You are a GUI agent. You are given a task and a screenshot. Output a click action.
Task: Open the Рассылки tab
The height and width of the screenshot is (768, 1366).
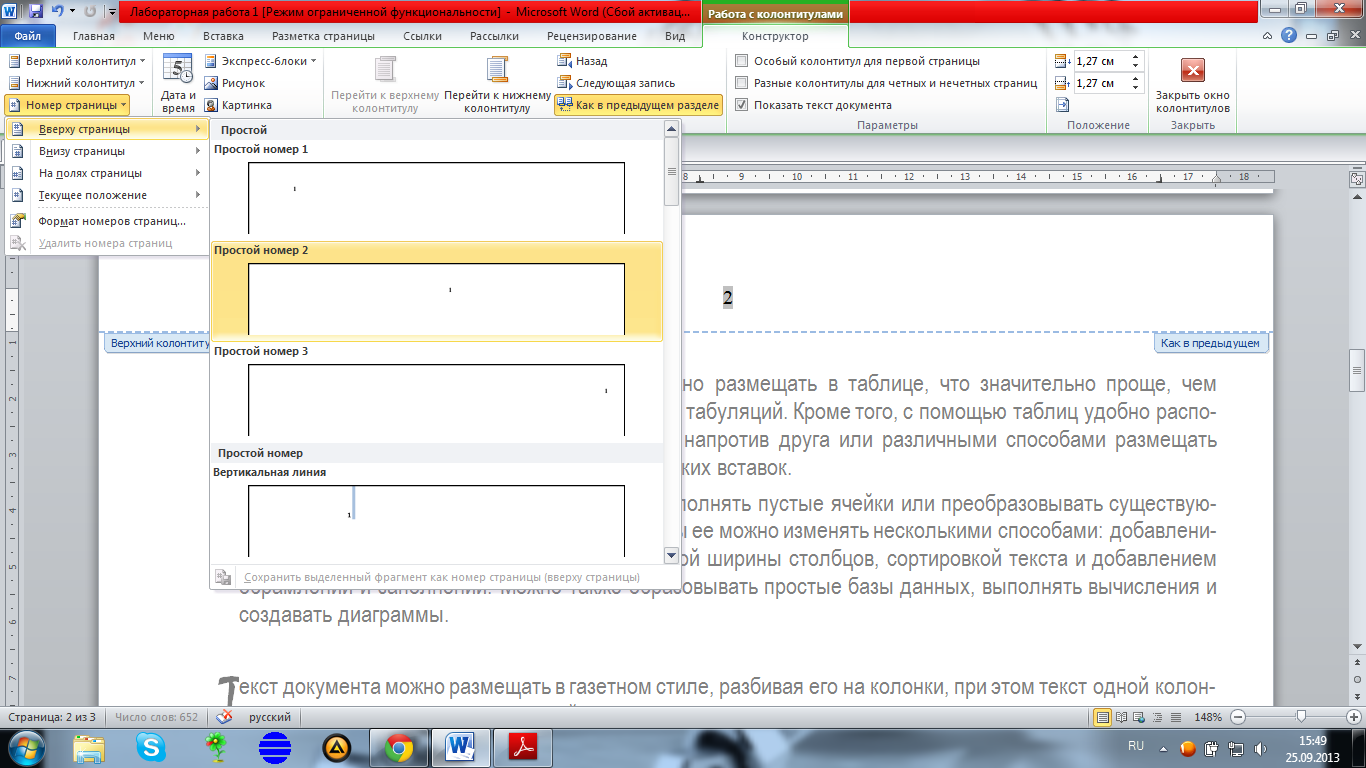coord(494,36)
